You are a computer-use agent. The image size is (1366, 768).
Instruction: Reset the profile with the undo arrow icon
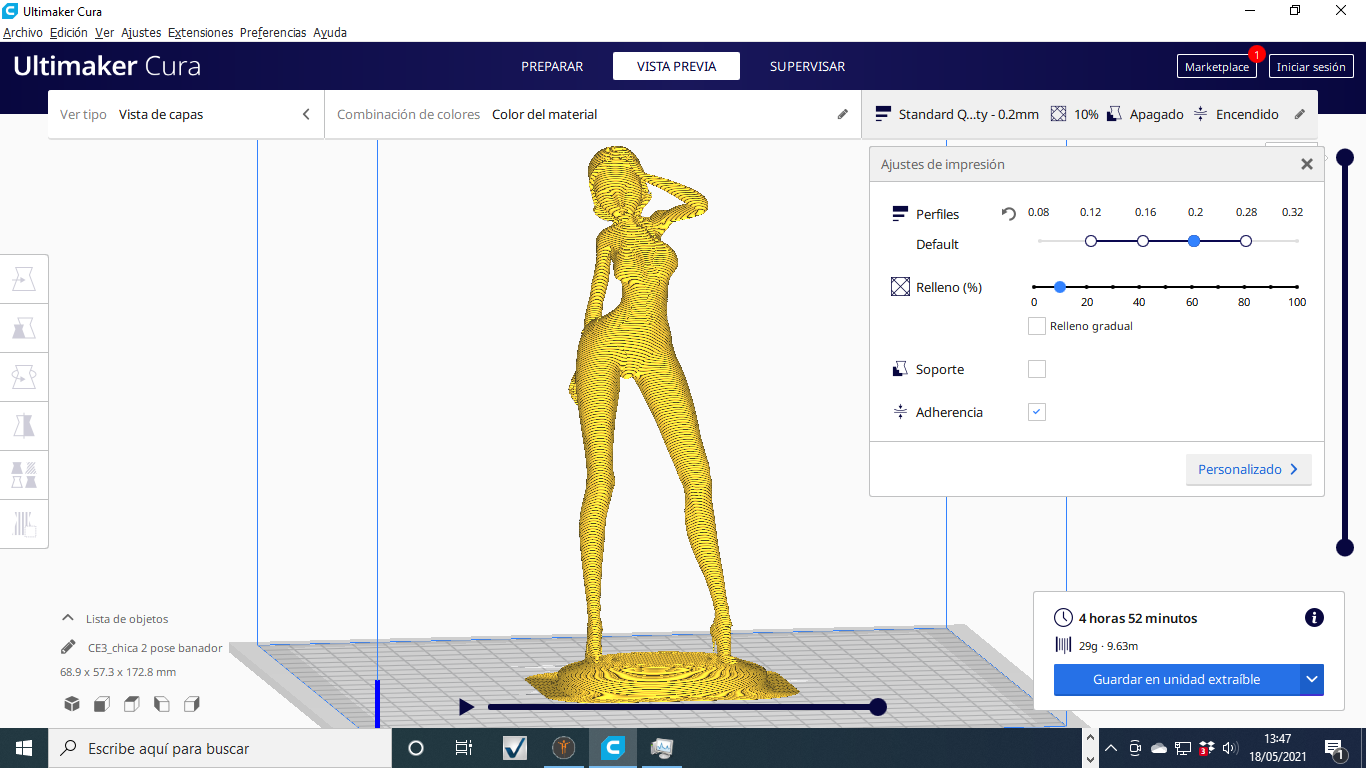click(1009, 214)
